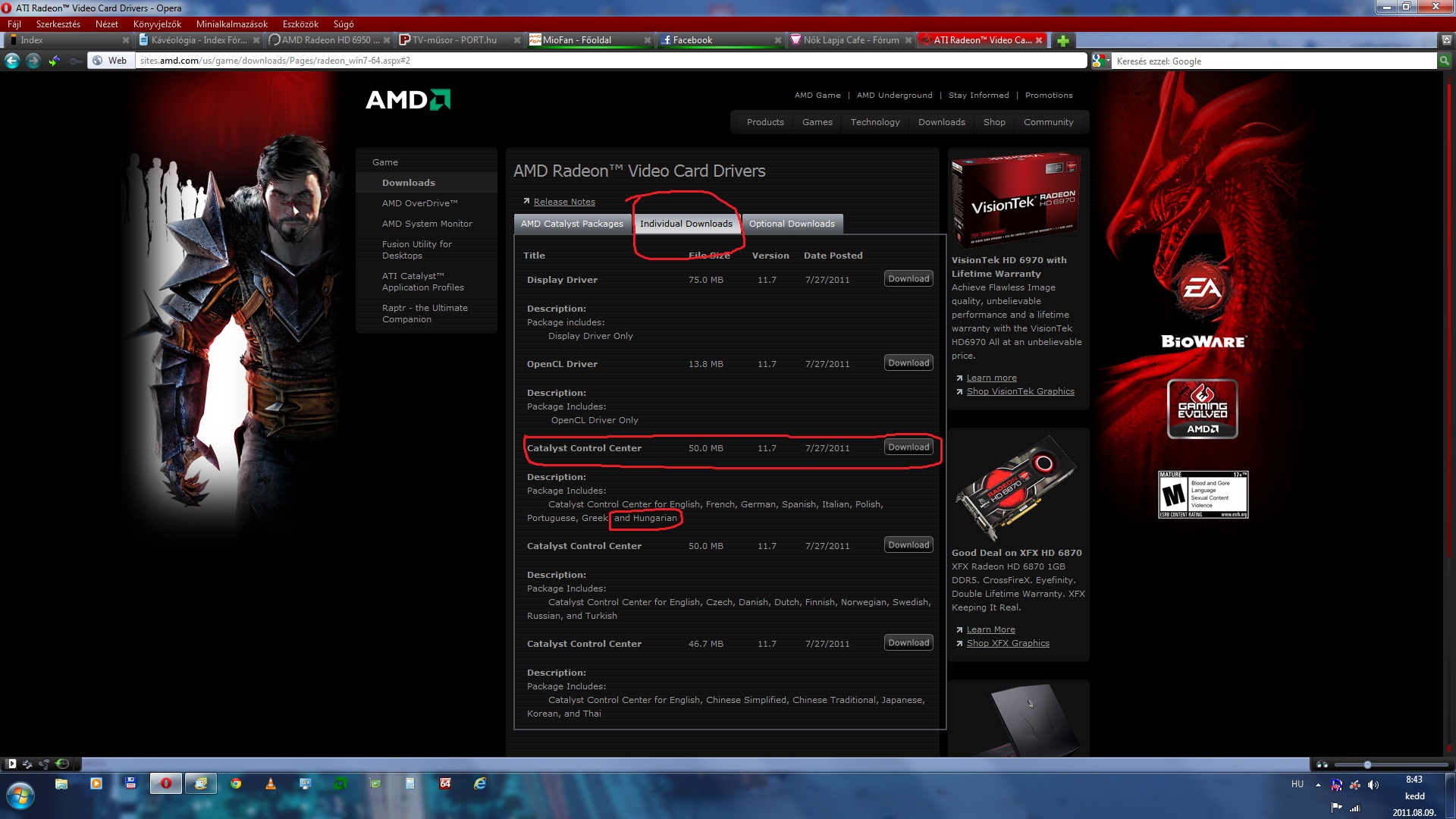The width and height of the screenshot is (1456, 819).
Task: Go forward with the Opera forward arrow
Action: click(x=33, y=61)
